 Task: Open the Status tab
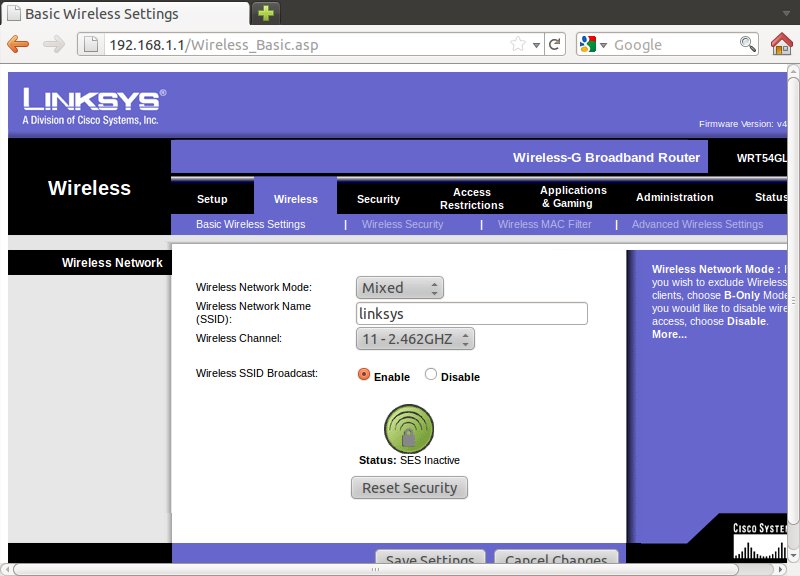(770, 197)
